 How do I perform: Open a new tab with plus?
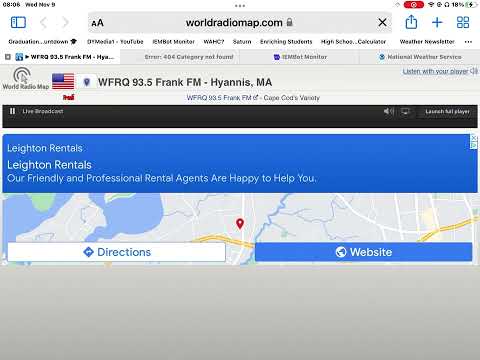[x=437, y=22]
